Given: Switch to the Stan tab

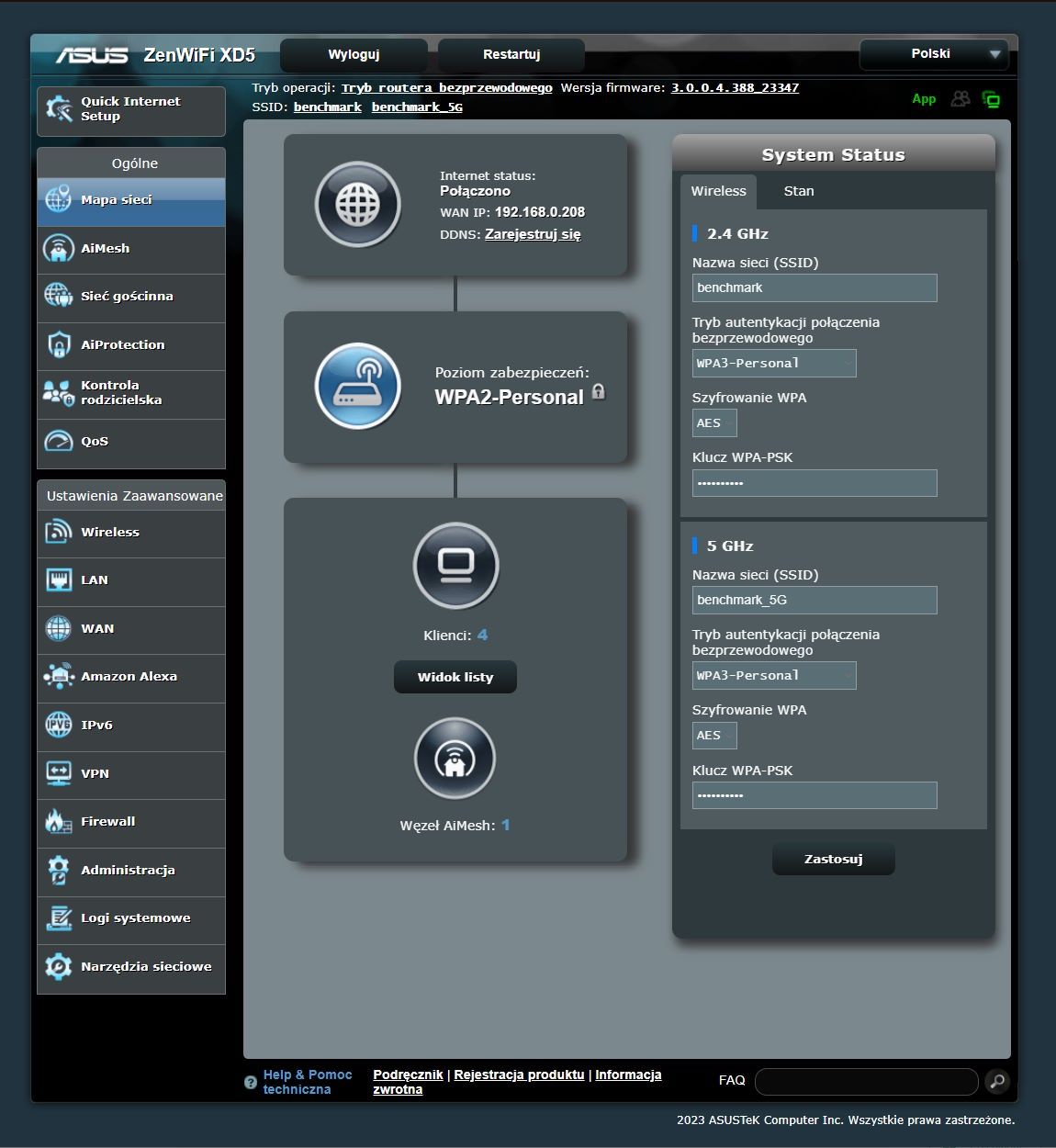Looking at the screenshot, I should click(x=799, y=191).
